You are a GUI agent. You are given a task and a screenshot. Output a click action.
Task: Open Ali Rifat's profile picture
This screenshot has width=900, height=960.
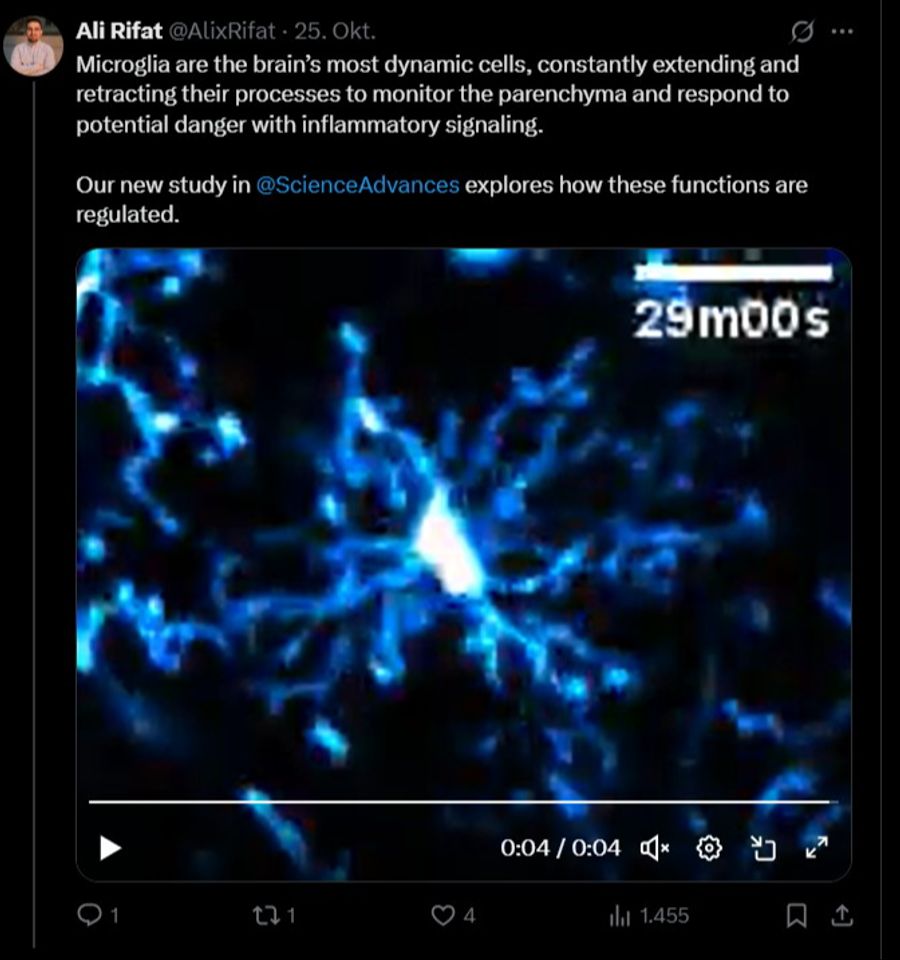(34, 46)
